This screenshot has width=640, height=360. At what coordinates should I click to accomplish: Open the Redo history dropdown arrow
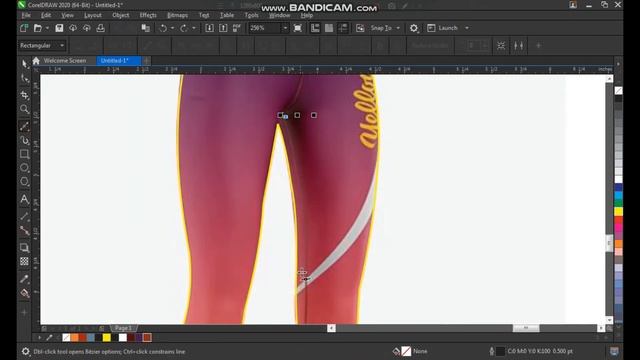click(x=194, y=28)
